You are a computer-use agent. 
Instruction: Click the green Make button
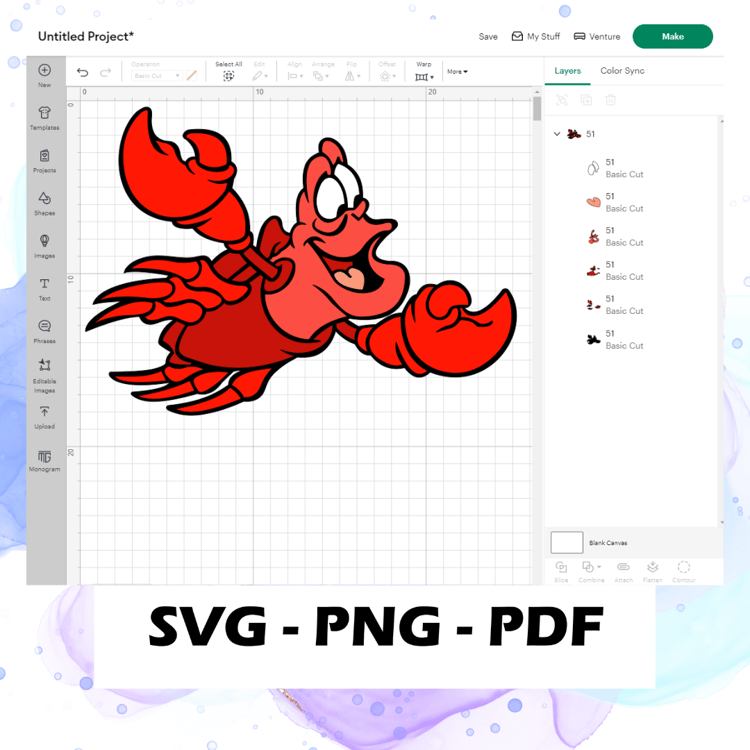tap(673, 36)
